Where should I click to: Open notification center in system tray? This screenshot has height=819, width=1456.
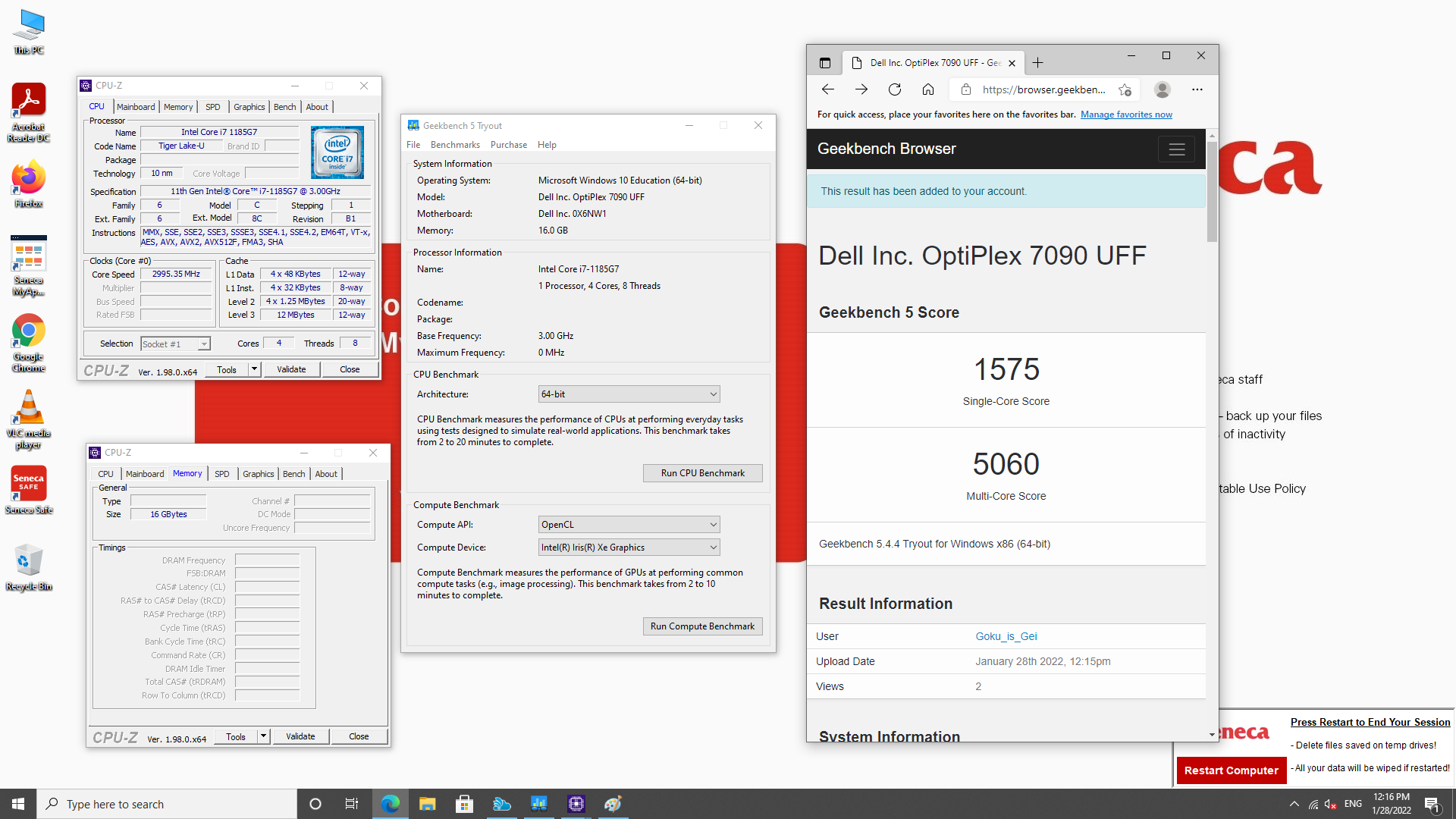1432,804
